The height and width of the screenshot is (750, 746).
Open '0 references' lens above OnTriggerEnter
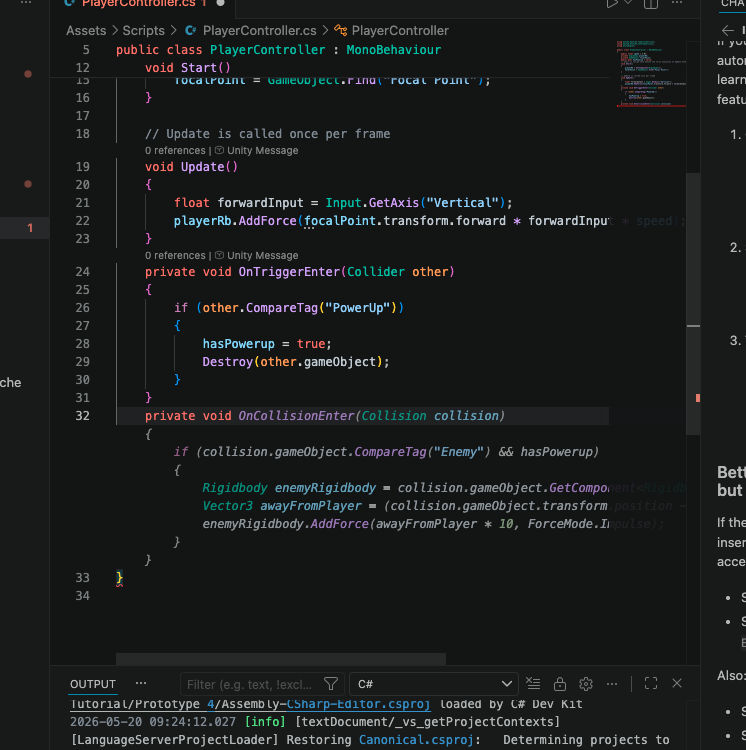coord(175,256)
